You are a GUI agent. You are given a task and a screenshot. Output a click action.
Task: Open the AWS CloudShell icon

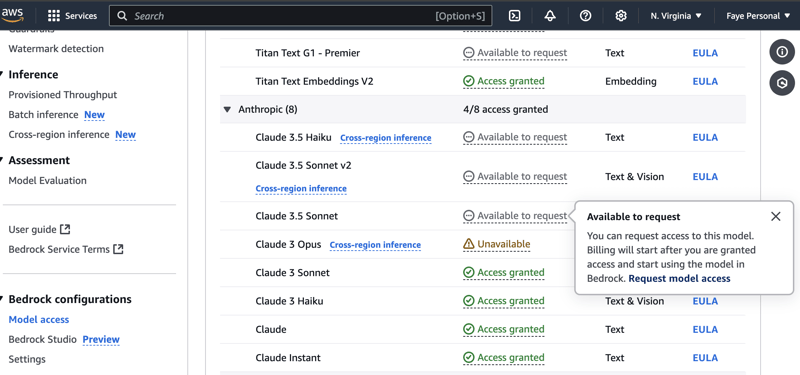point(515,16)
